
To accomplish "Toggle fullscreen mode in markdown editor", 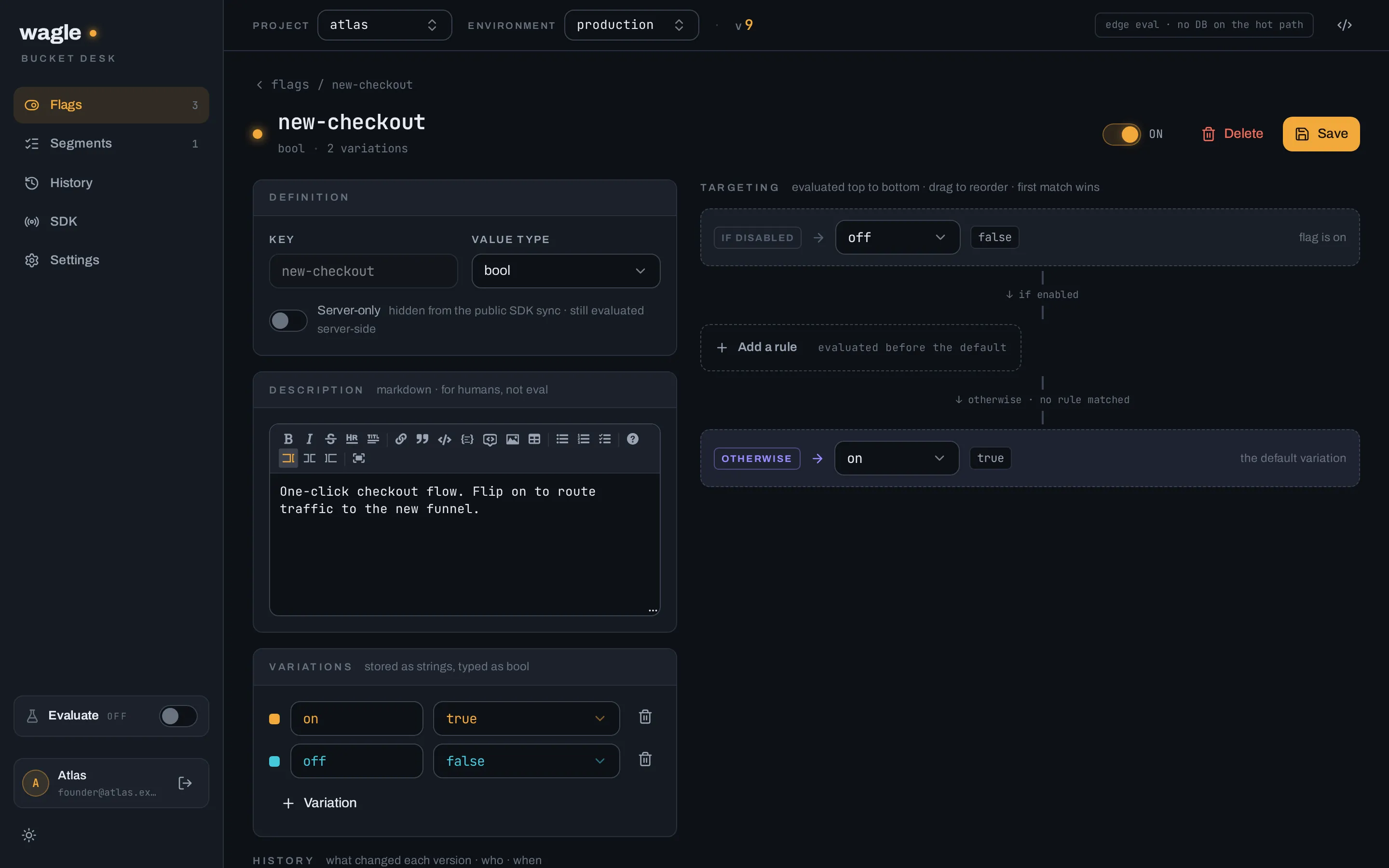I will [359, 458].
